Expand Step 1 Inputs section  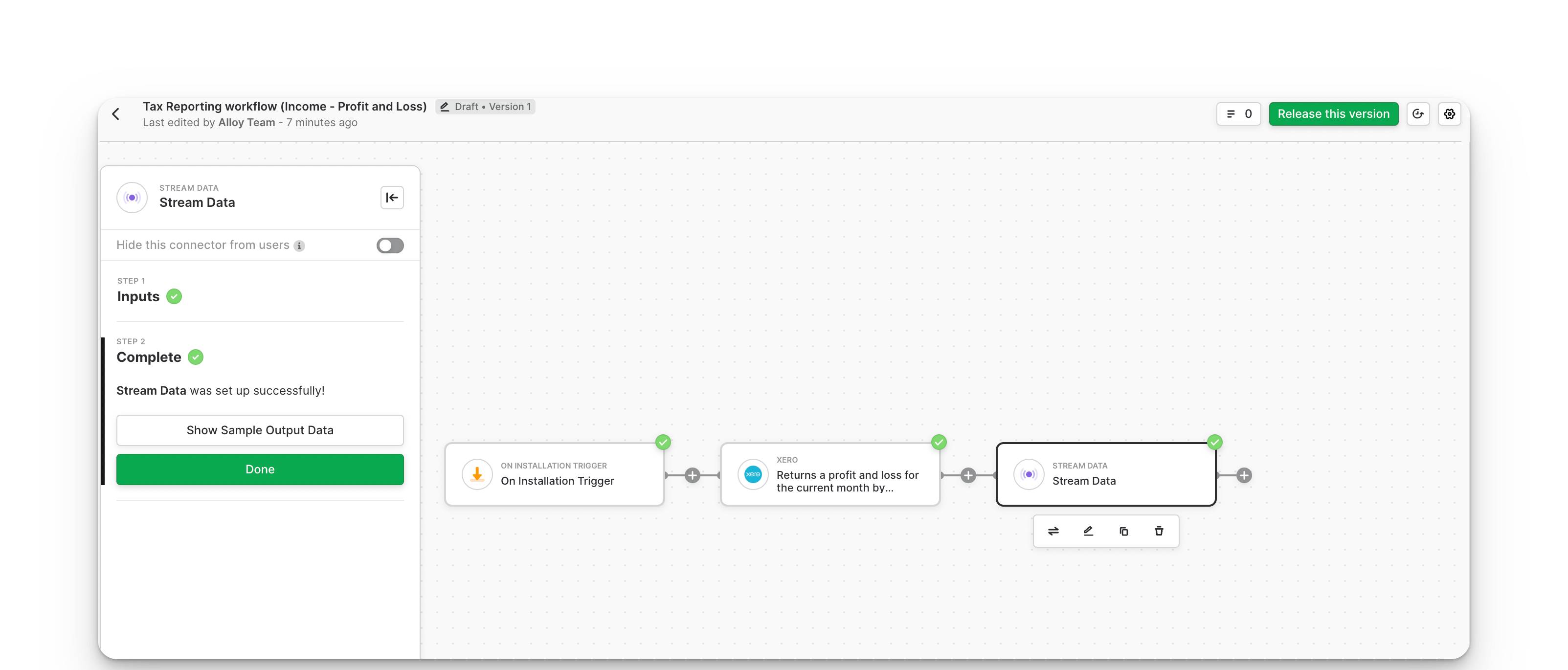point(138,296)
